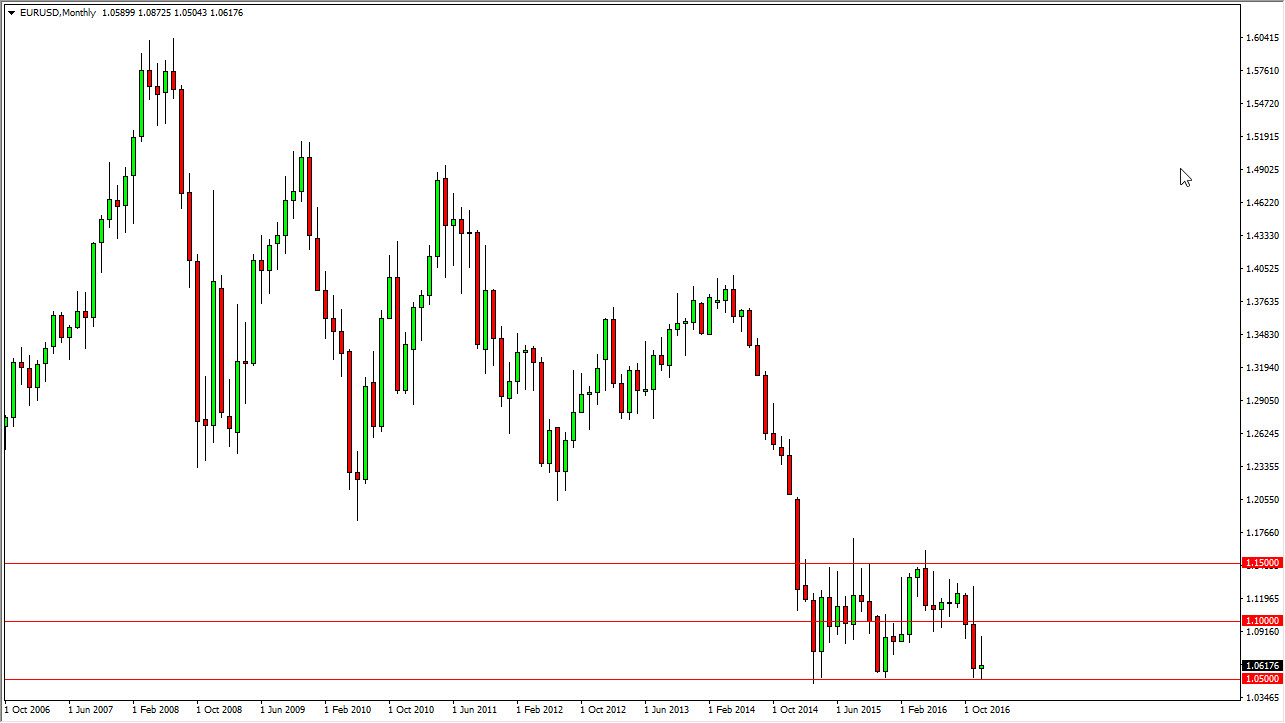Viewport: 1285px width, 723px height.
Task: Click the 1.43330 price axis label
Action: tap(1262, 236)
